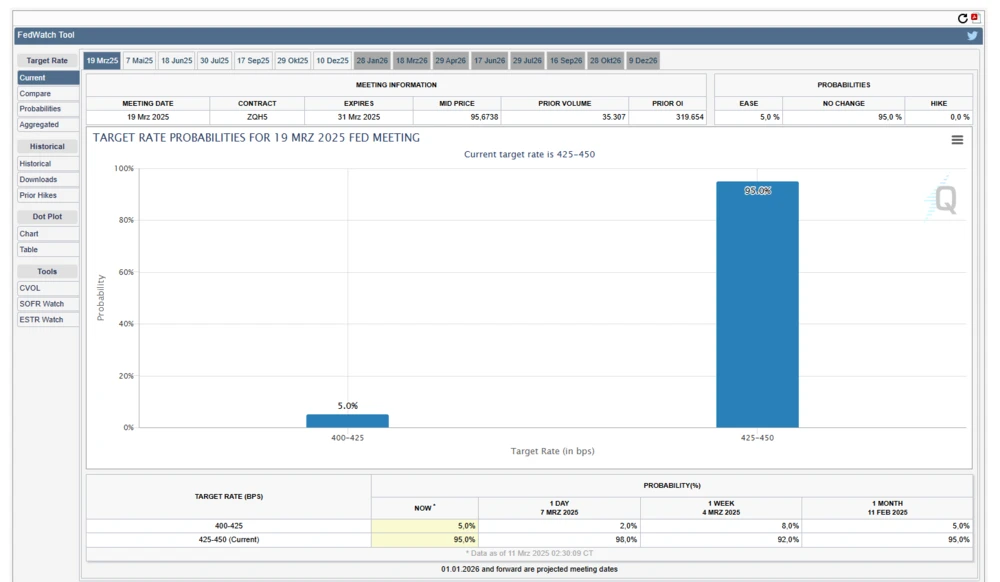Select the 17 Sep25 meeting tab
This screenshot has width=1000, height=582.
[x=252, y=60]
